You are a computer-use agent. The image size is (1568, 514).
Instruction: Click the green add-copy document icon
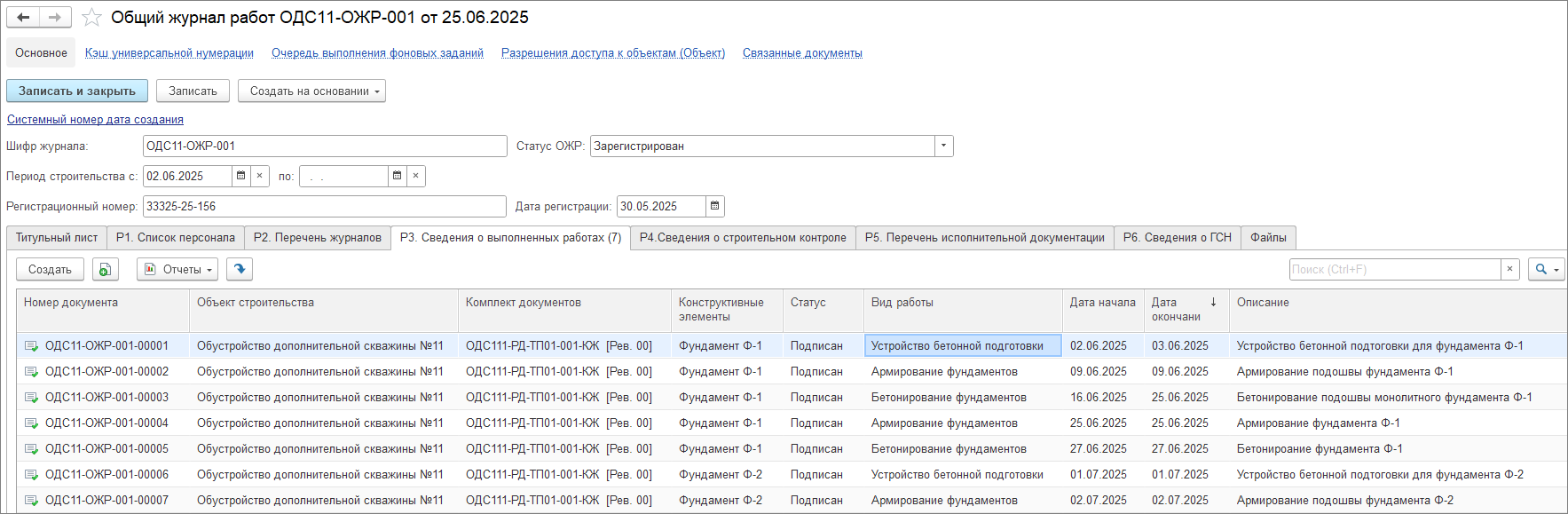(x=105, y=269)
